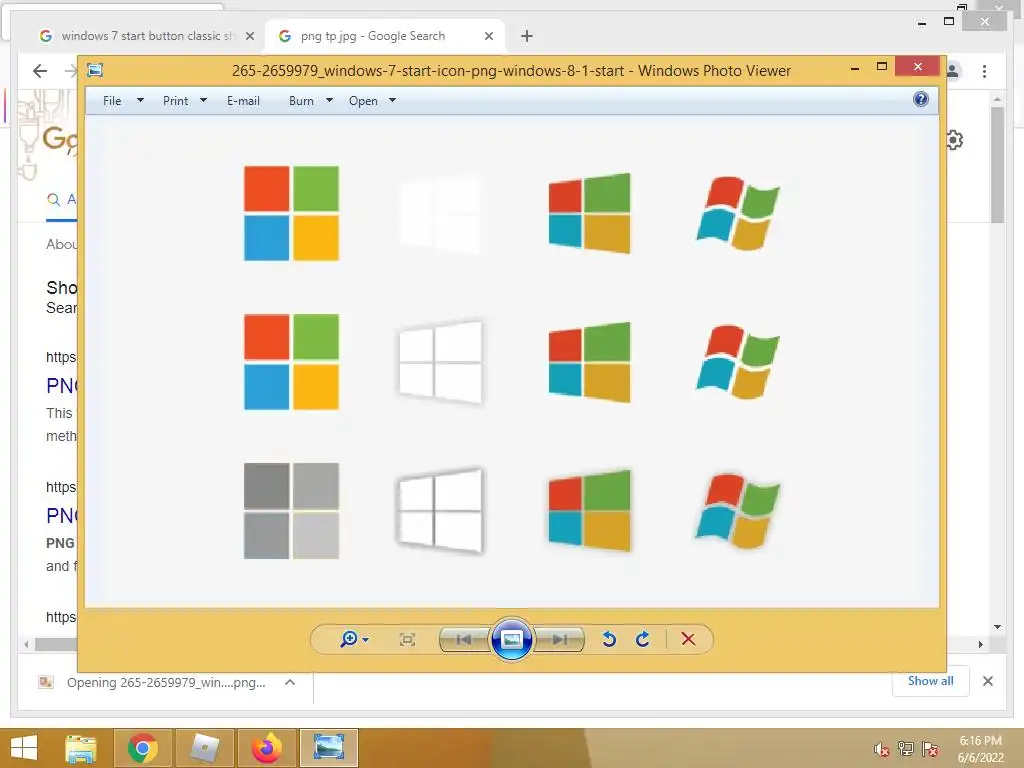Click the Chrome vertical scrollbar thumb
The width and height of the screenshot is (1024, 768).
(x=997, y=165)
